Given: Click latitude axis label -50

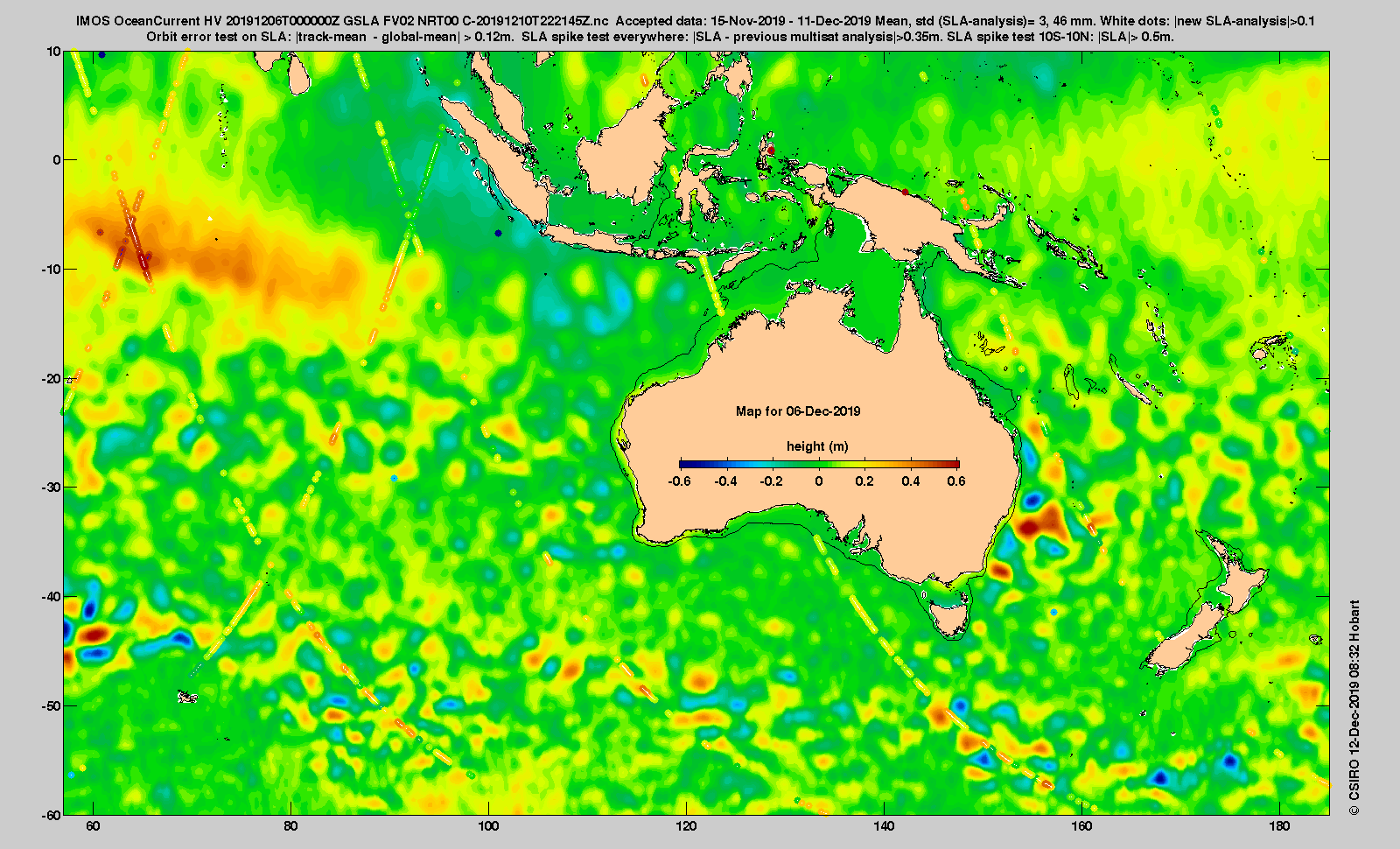Looking at the screenshot, I should pos(52,706).
